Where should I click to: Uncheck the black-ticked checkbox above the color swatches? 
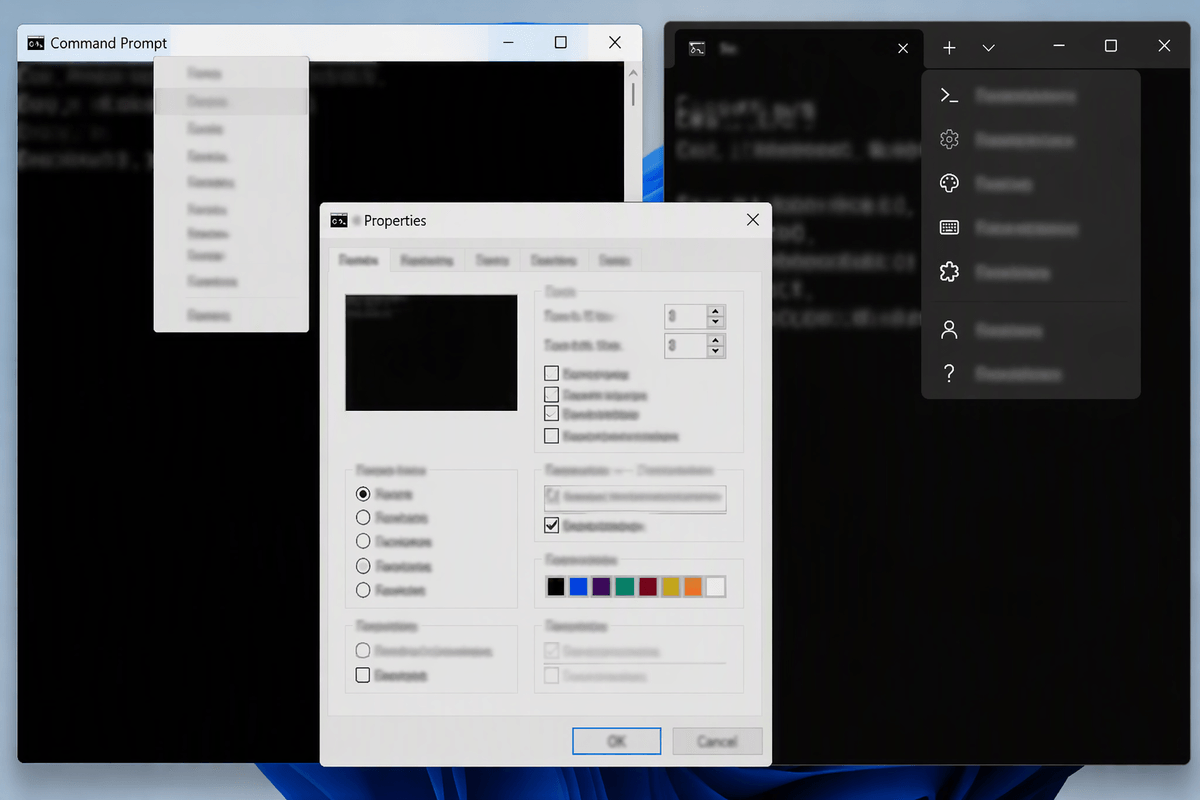pos(551,525)
